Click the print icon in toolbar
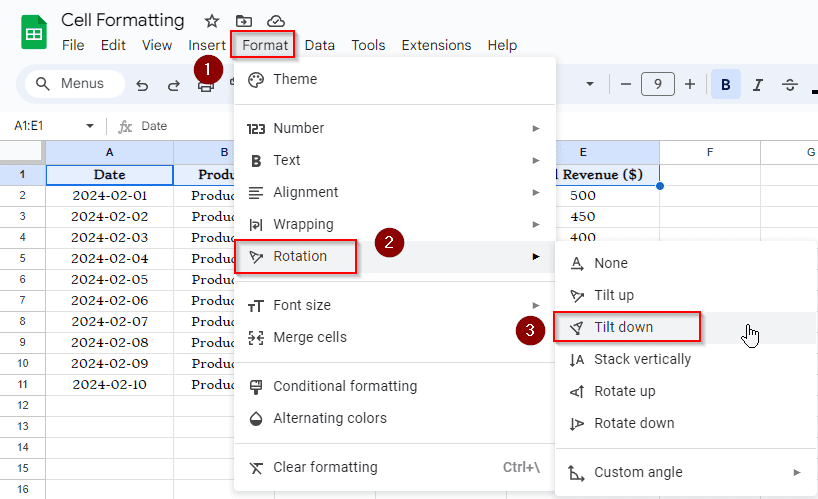Image resolution: width=818 pixels, height=499 pixels. point(206,86)
